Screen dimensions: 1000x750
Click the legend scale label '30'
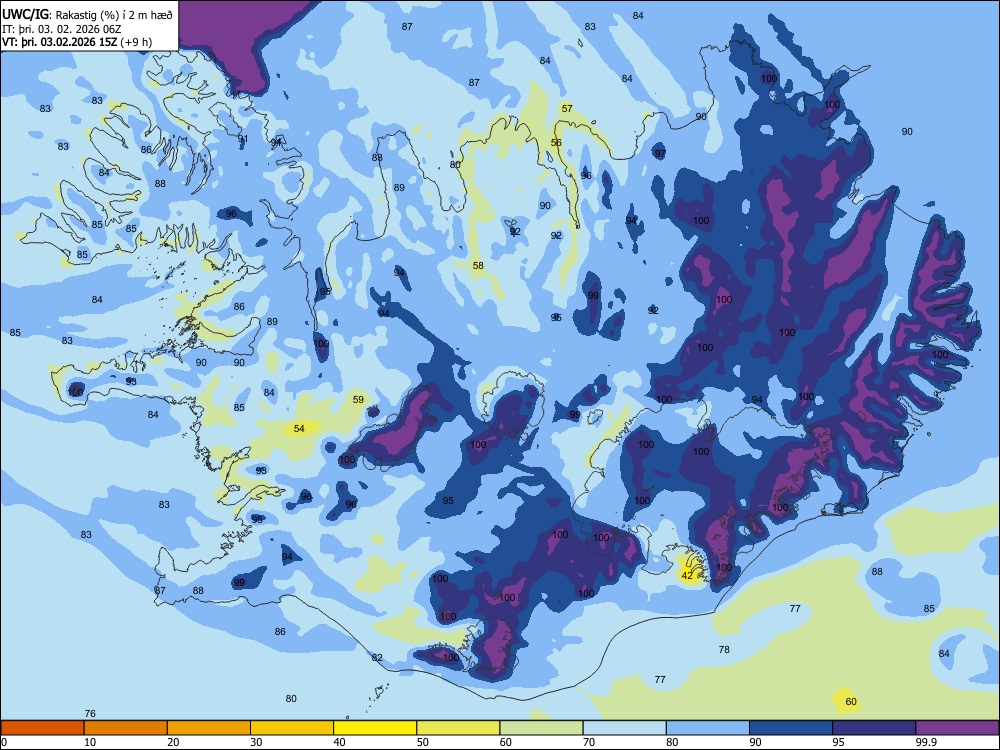256,742
